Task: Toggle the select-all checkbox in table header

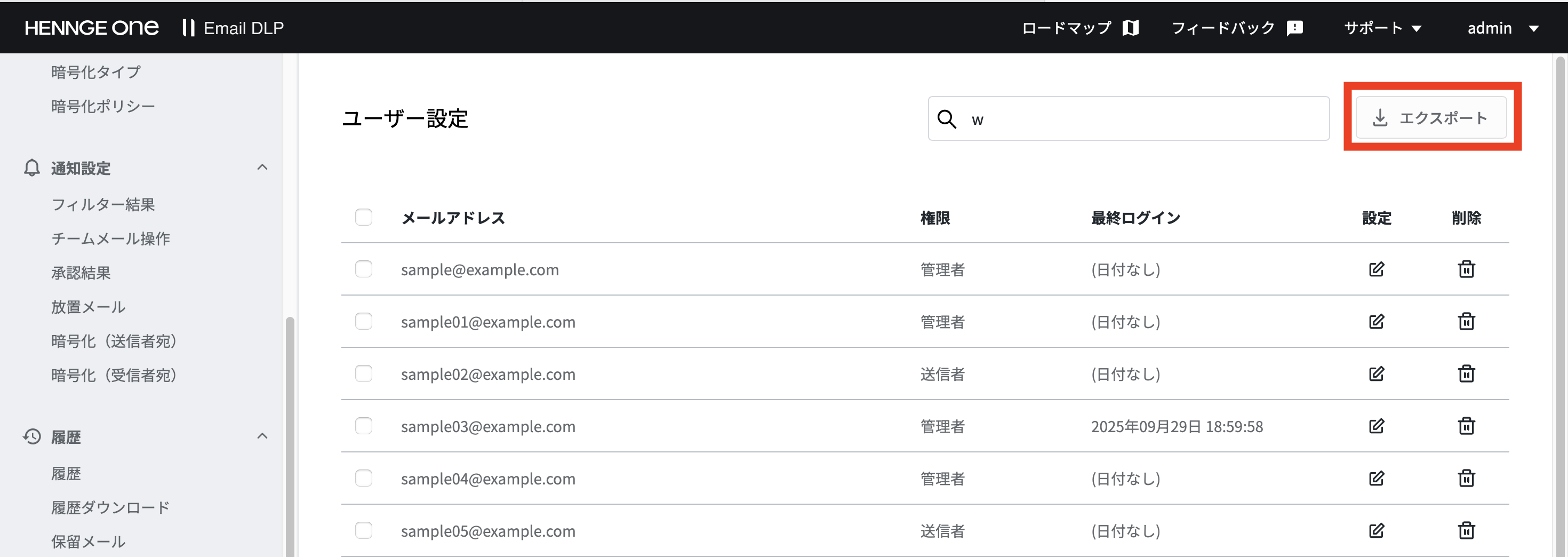Action: 363,217
